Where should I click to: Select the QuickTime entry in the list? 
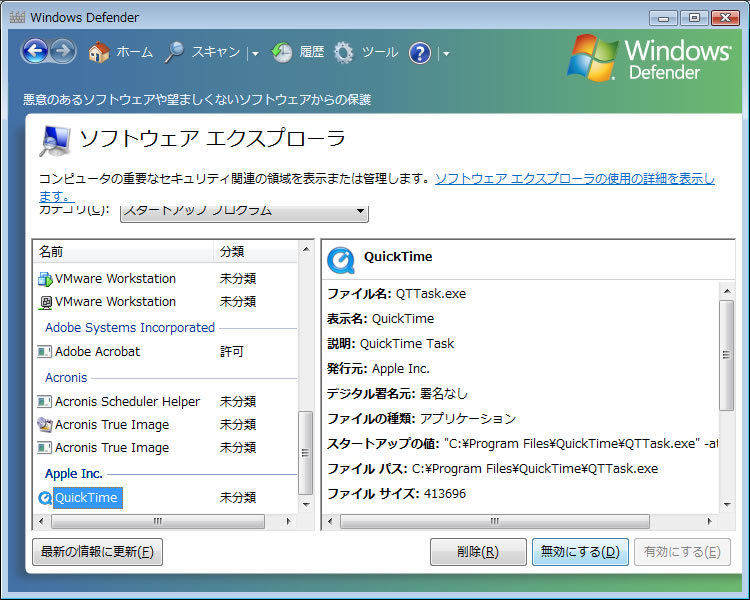(88, 498)
